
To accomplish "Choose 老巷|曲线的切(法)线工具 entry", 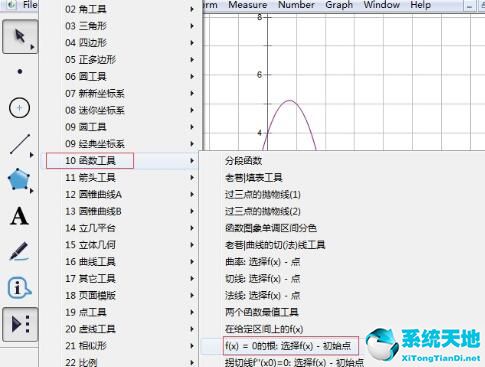I will point(275,245).
